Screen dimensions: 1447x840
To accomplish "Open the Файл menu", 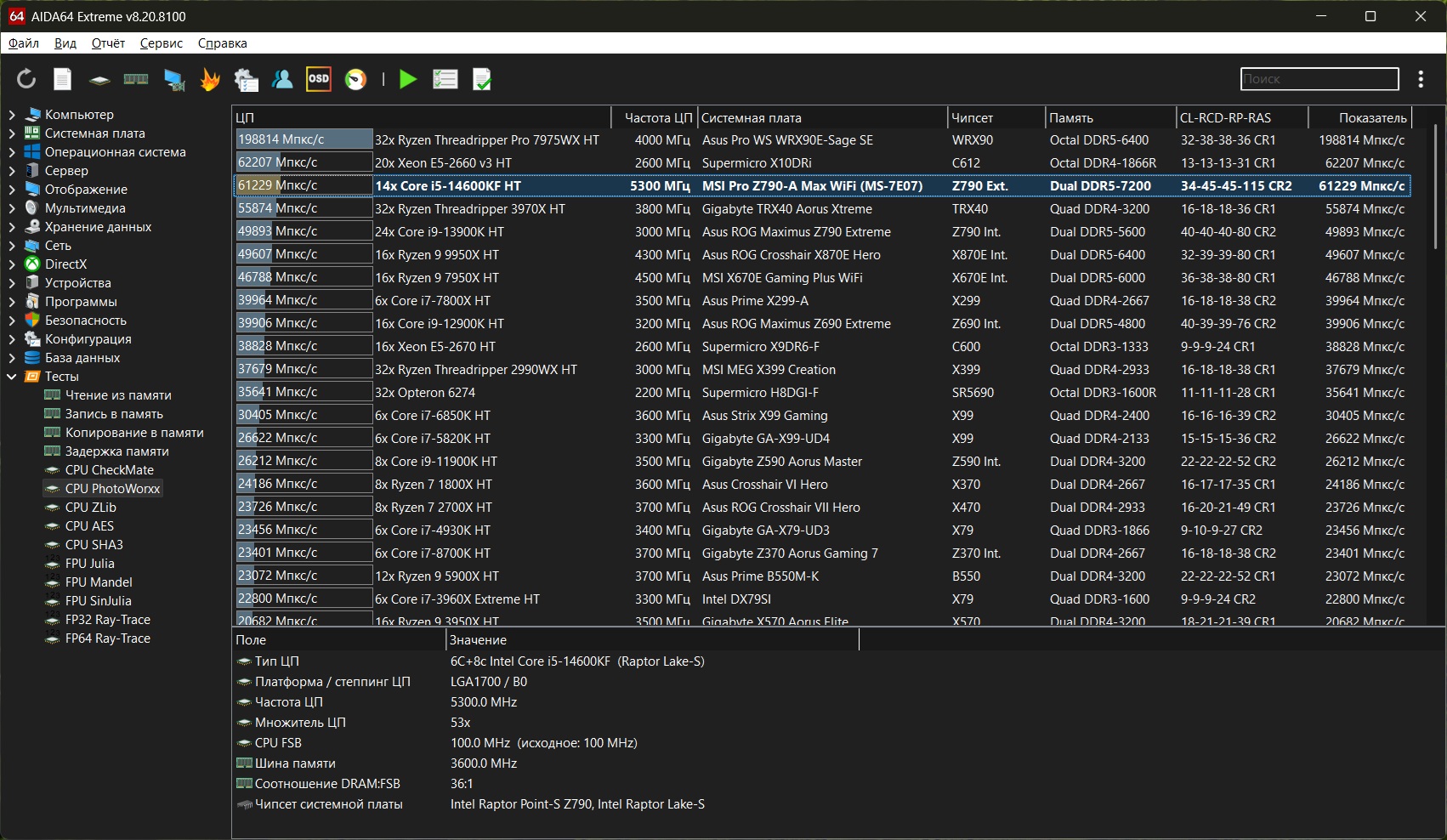I will click(x=24, y=43).
